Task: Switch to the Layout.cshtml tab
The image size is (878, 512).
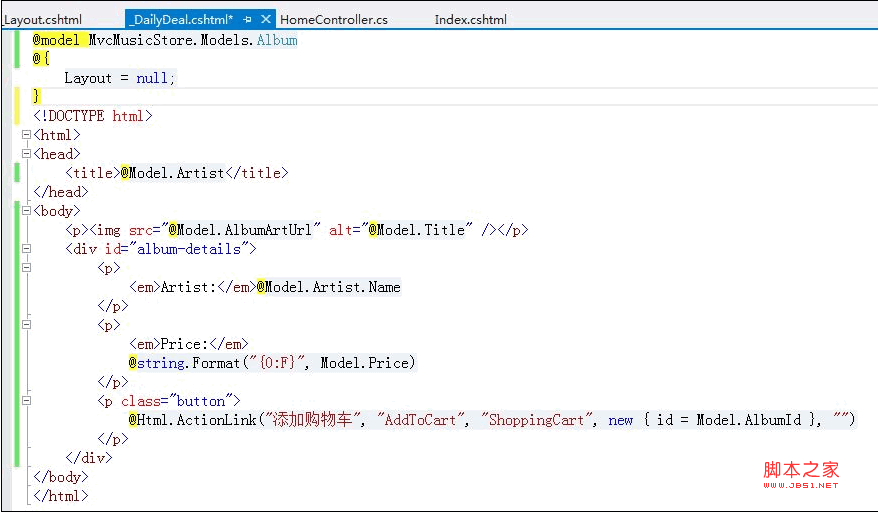Action: pos(42,19)
